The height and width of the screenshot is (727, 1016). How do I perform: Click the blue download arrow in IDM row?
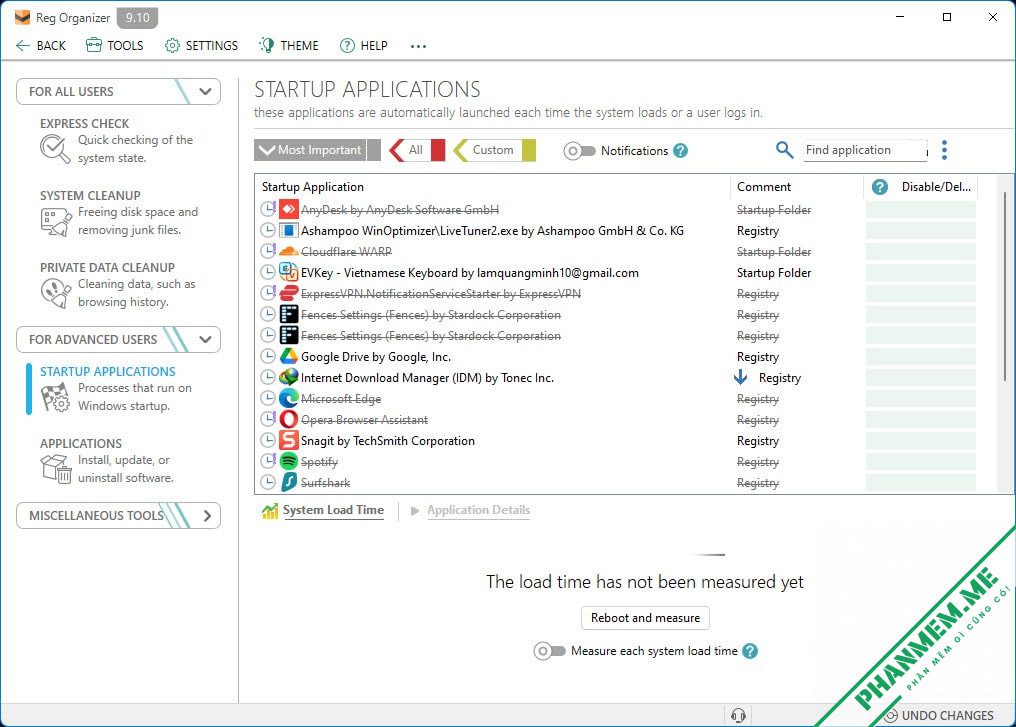pyautogui.click(x=741, y=377)
